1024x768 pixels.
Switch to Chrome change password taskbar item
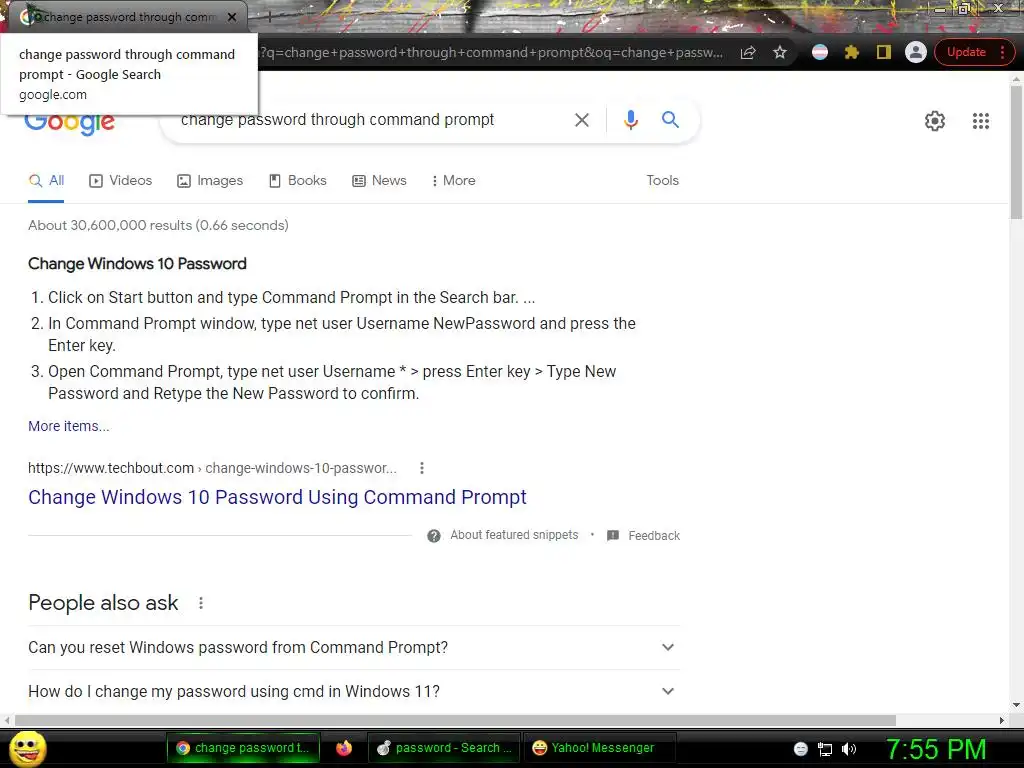(243, 748)
